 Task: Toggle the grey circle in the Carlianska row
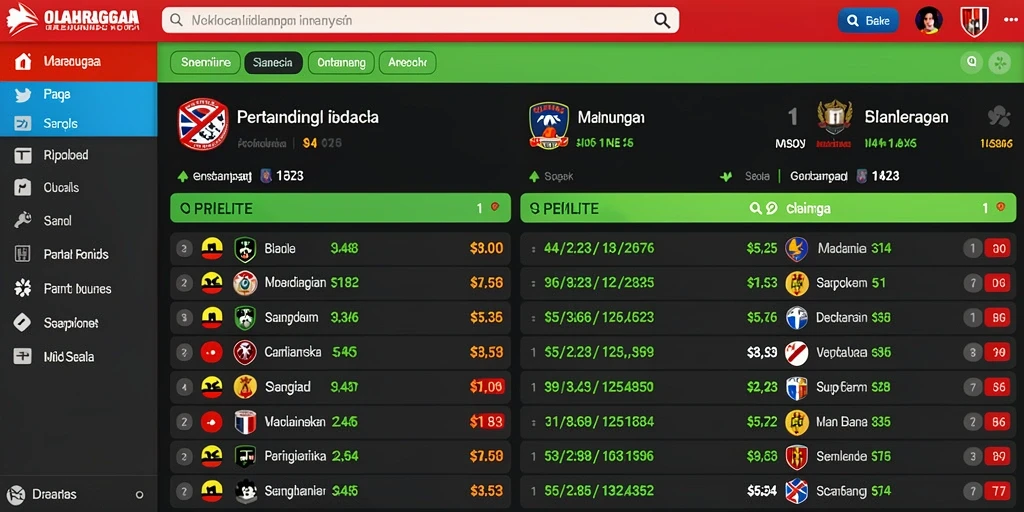coord(184,353)
